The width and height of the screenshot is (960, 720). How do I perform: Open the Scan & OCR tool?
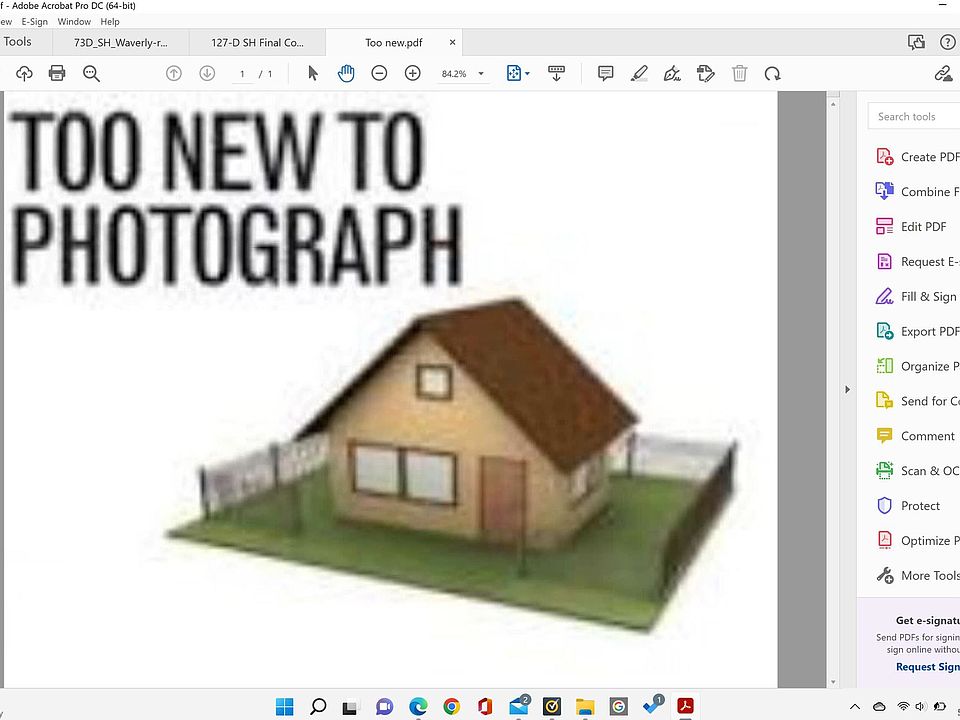917,471
